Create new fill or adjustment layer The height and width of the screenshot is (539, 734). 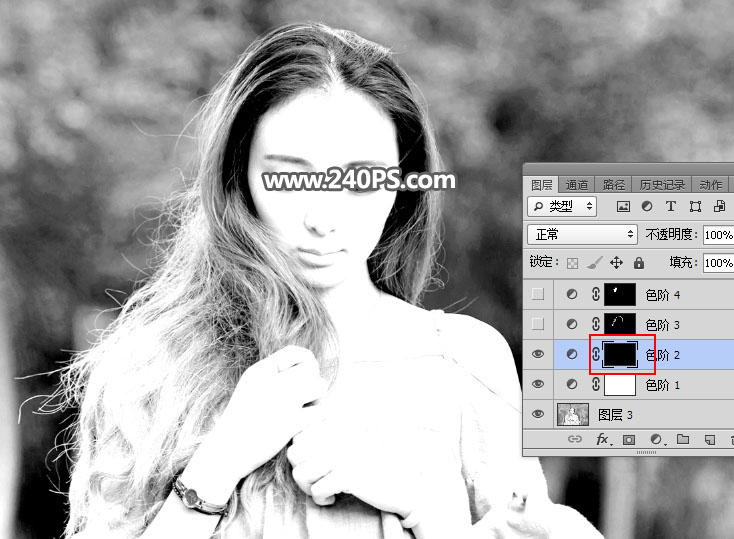[x=656, y=439]
